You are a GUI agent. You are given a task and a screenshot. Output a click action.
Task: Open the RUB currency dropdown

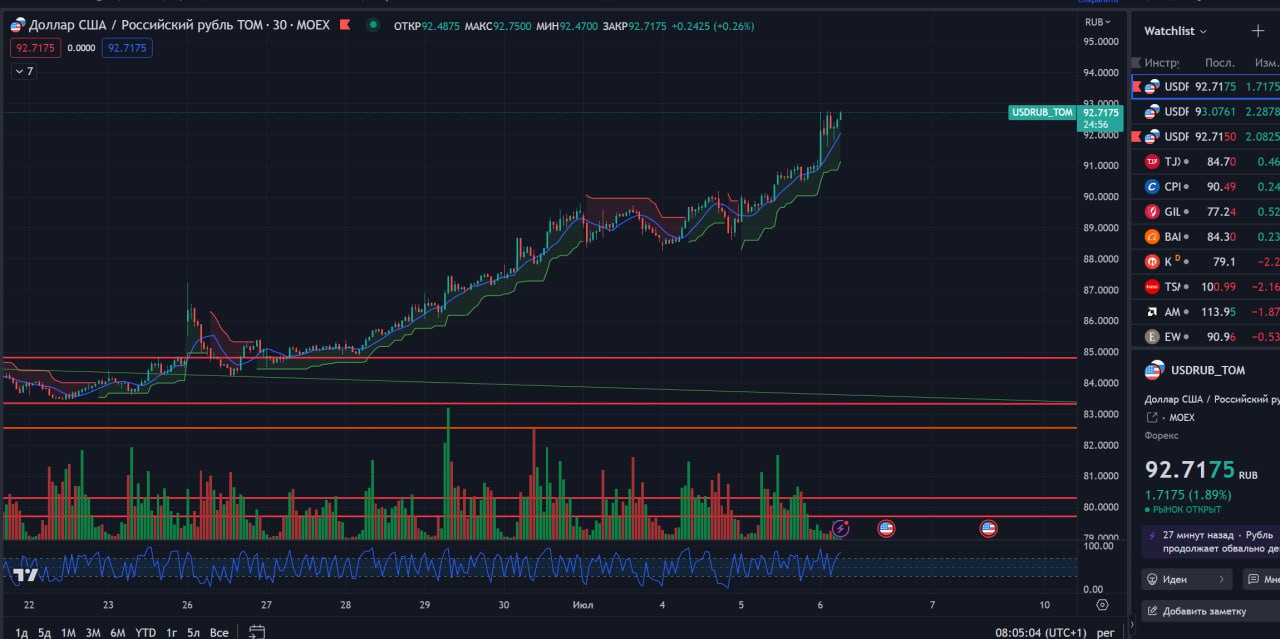click(1098, 21)
